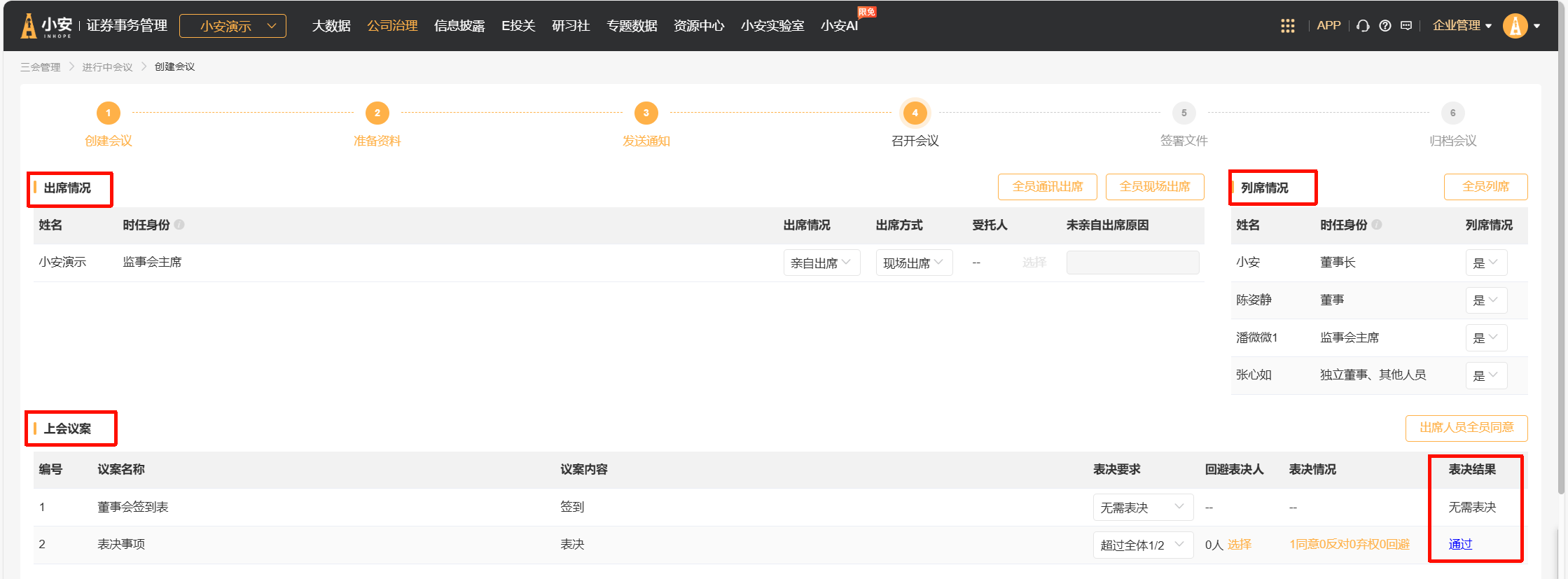
Task: Change 陈姿静 列席情况 dropdown
Action: (x=1485, y=300)
